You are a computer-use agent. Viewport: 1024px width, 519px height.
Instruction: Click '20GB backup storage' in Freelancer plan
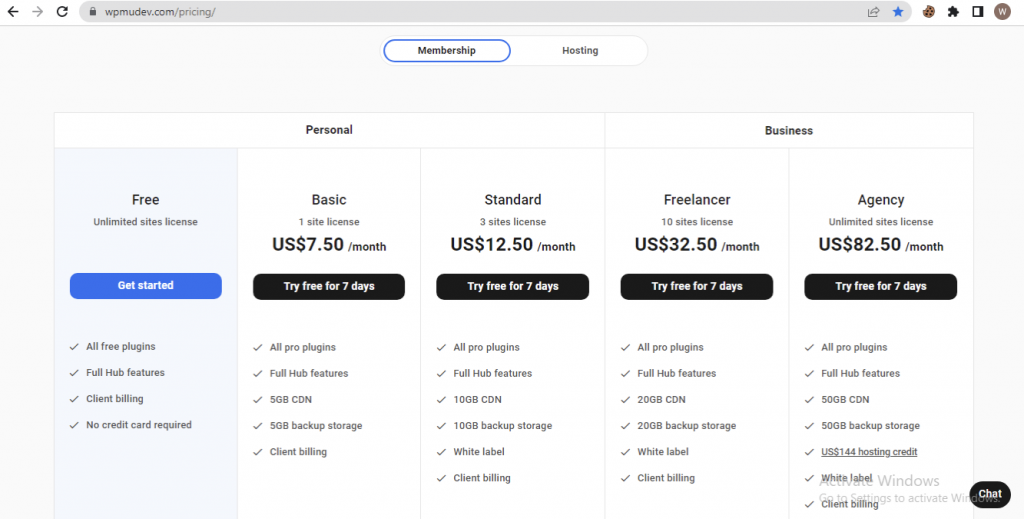687,426
